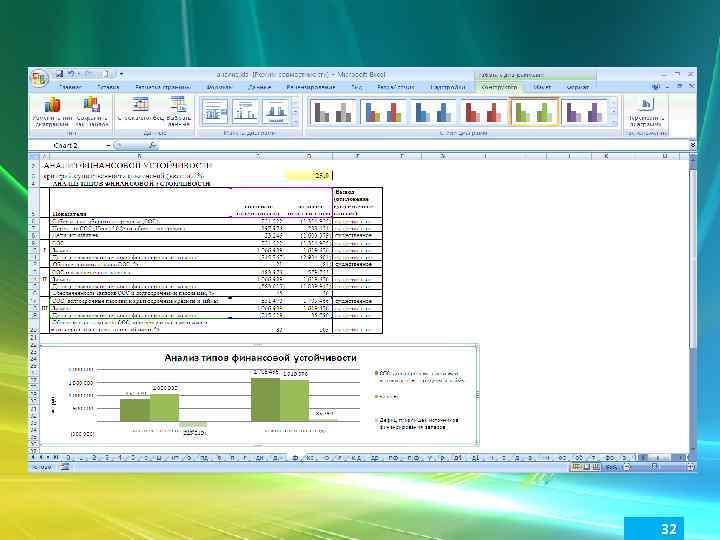Click the Page Layout view button

point(586,467)
